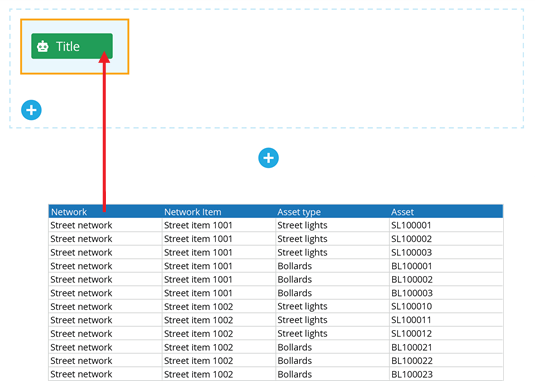The height and width of the screenshot is (381, 535).
Task: Add section with the centered plus icon
Action: coord(269,158)
